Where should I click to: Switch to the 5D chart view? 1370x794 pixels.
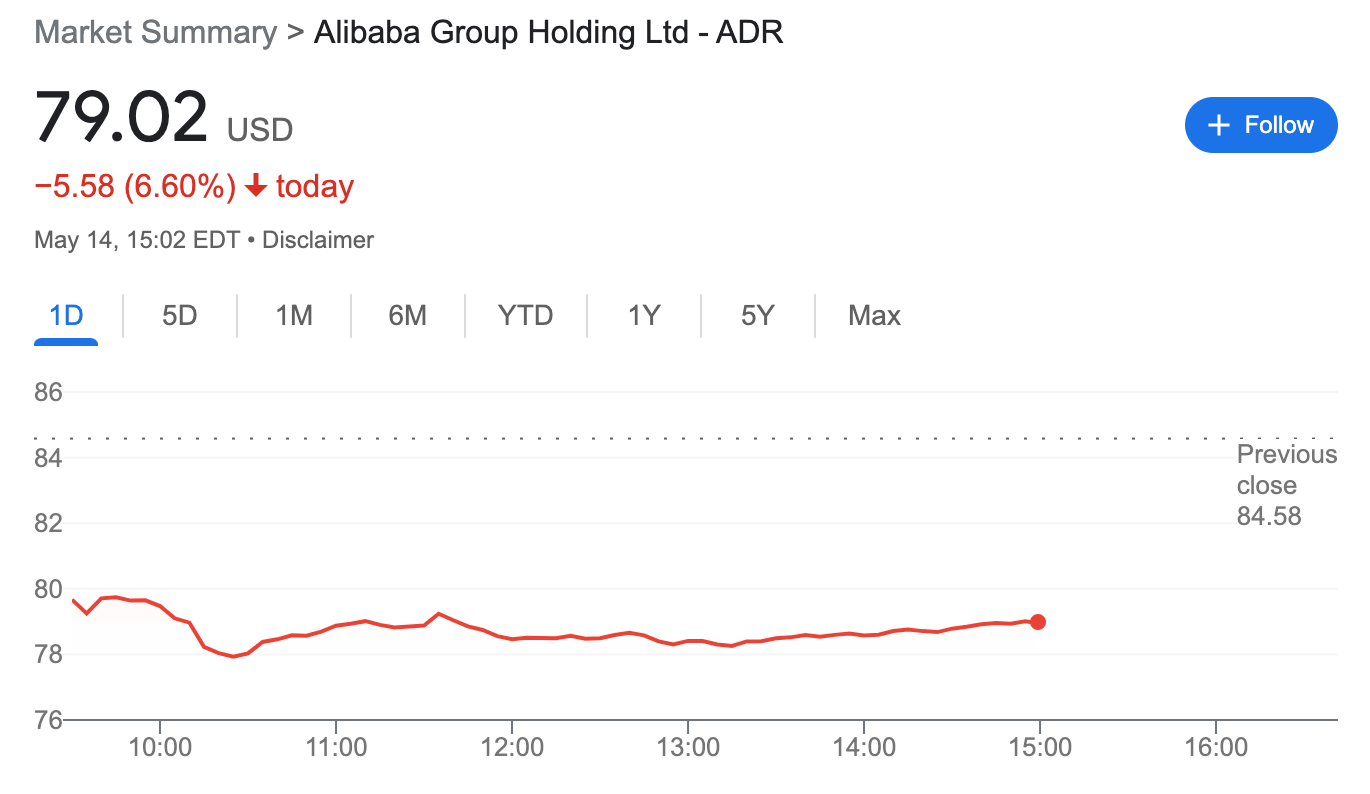click(x=179, y=315)
